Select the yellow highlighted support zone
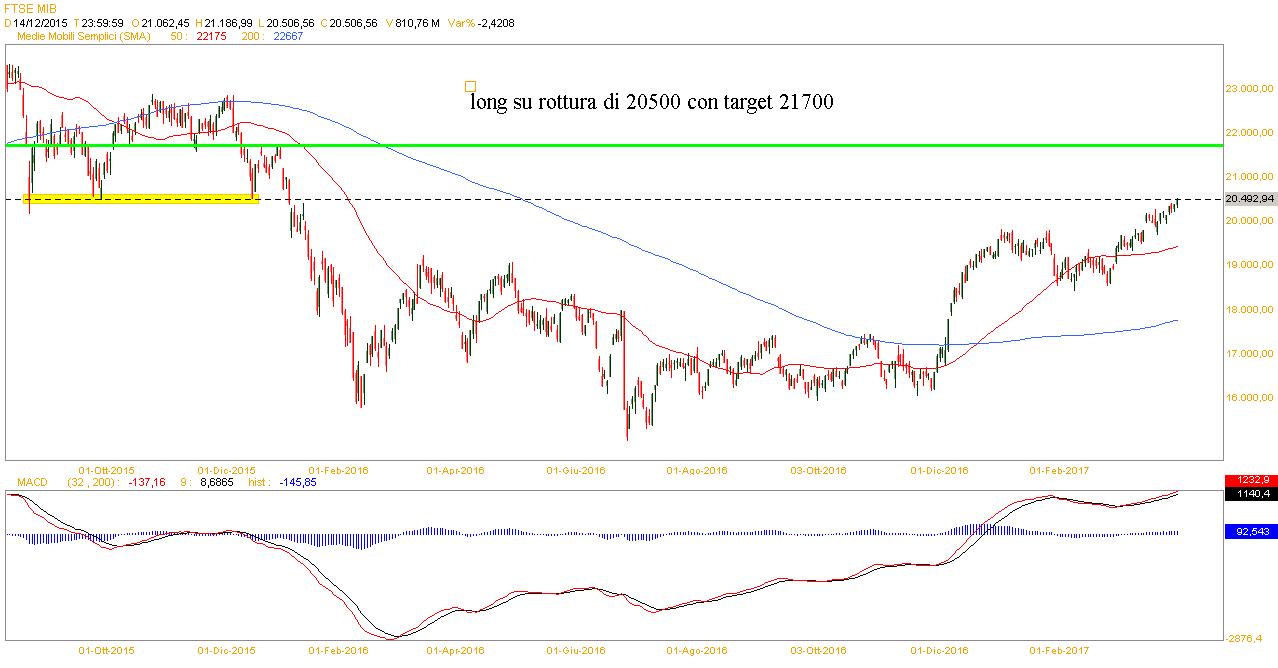Viewport: 1278px width, 668px height. [x=140, y=199]
